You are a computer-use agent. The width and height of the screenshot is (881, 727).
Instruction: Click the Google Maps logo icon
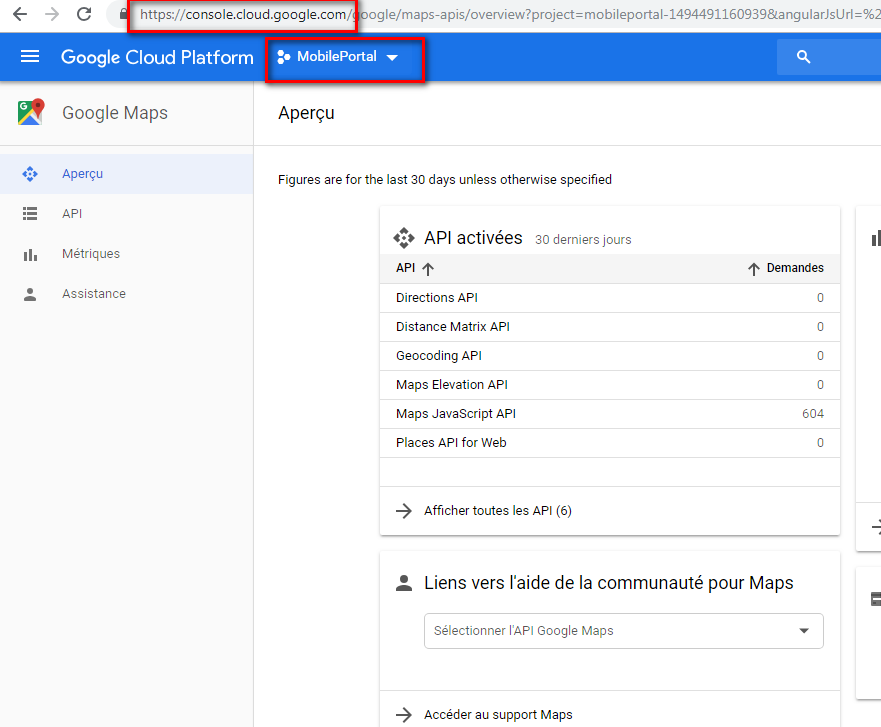(31, 113)
